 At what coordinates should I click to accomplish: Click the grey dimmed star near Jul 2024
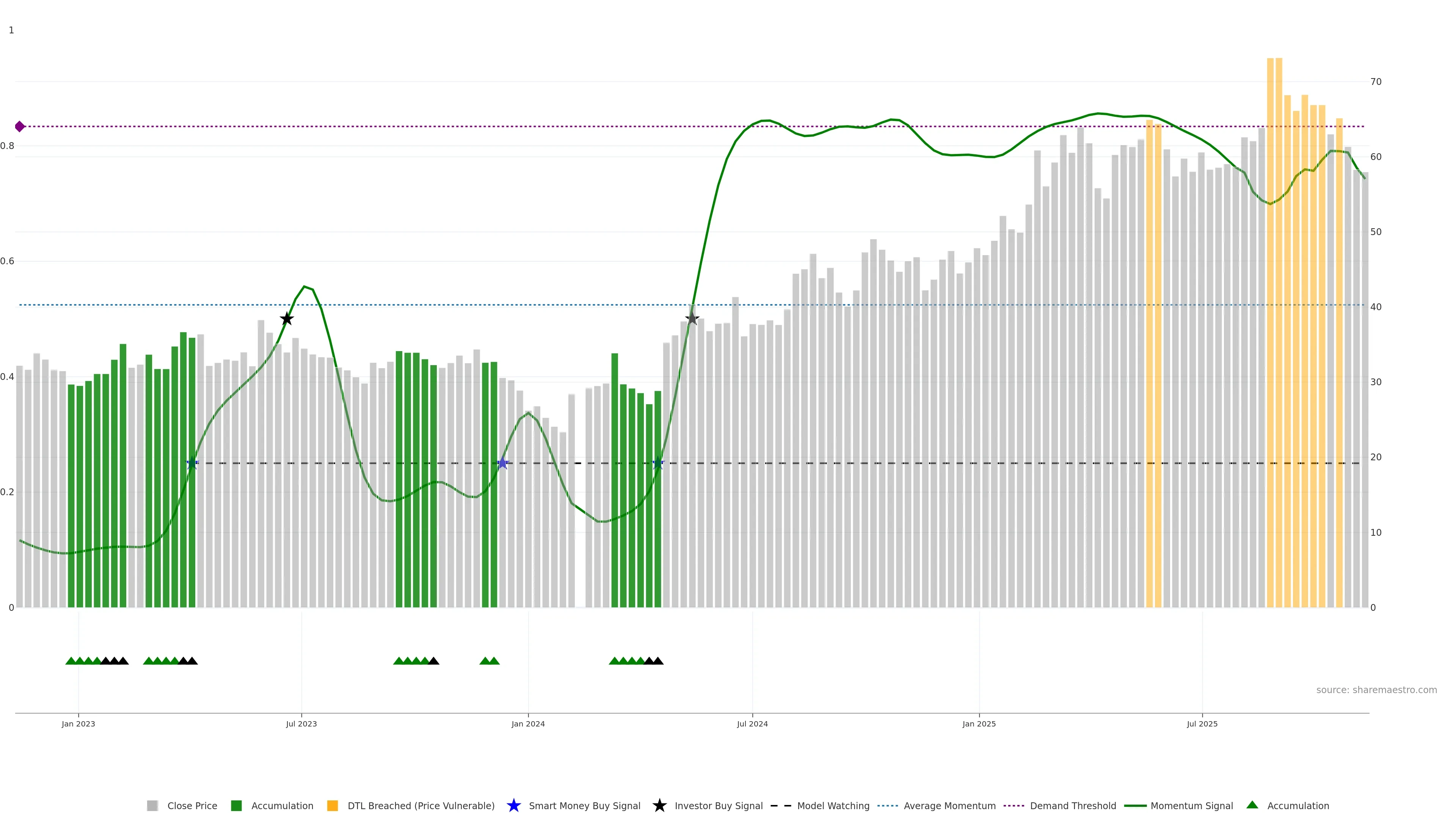[692, 319]
